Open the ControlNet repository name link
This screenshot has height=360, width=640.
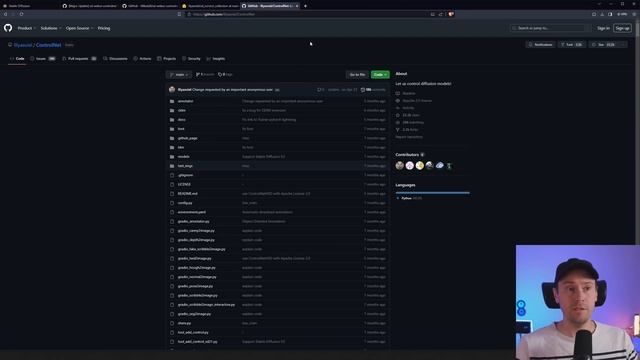click(x=49, y=45)
